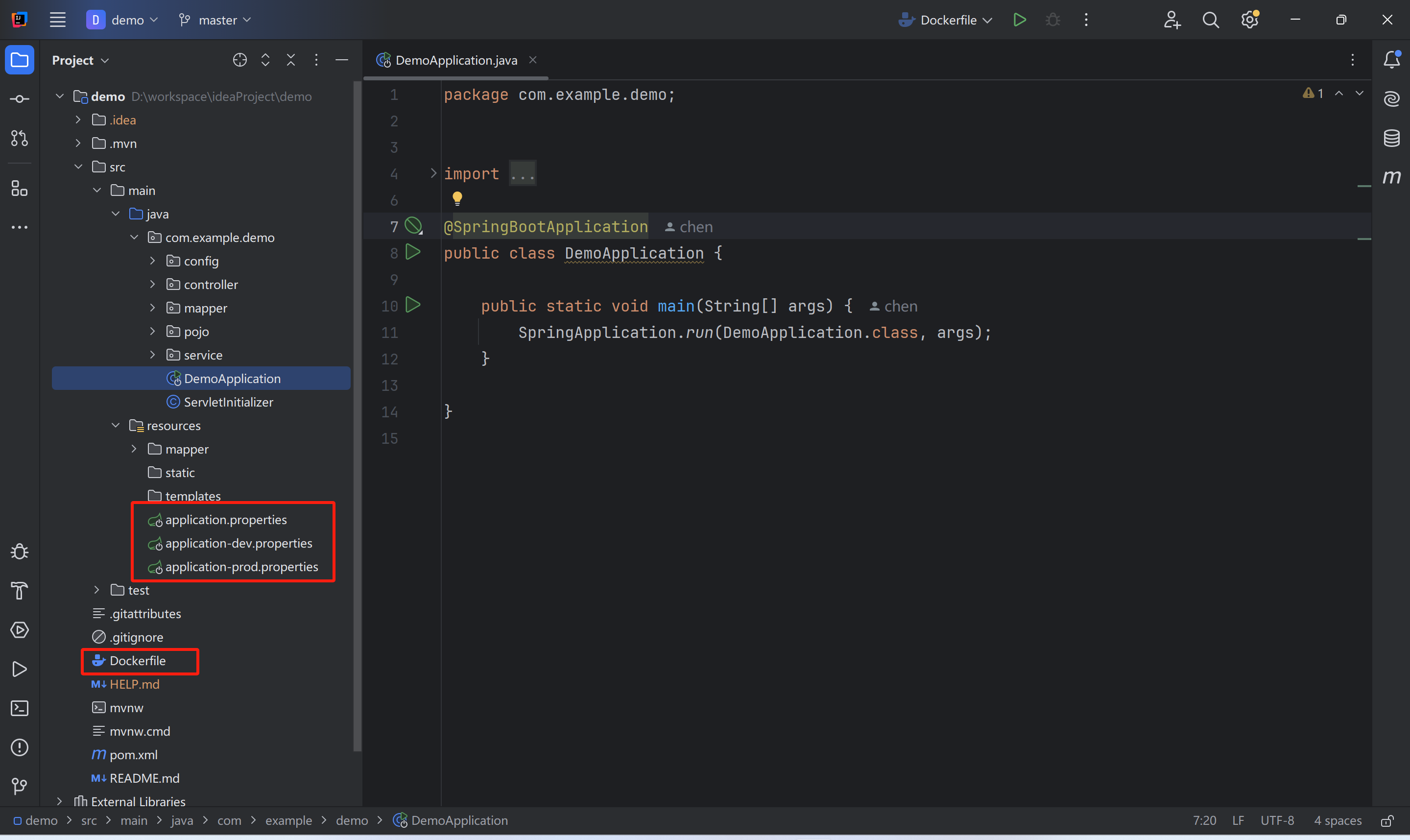Open the Database tool window
This screenshot has height=840, width=1410.
click(x=1391, y=138)
